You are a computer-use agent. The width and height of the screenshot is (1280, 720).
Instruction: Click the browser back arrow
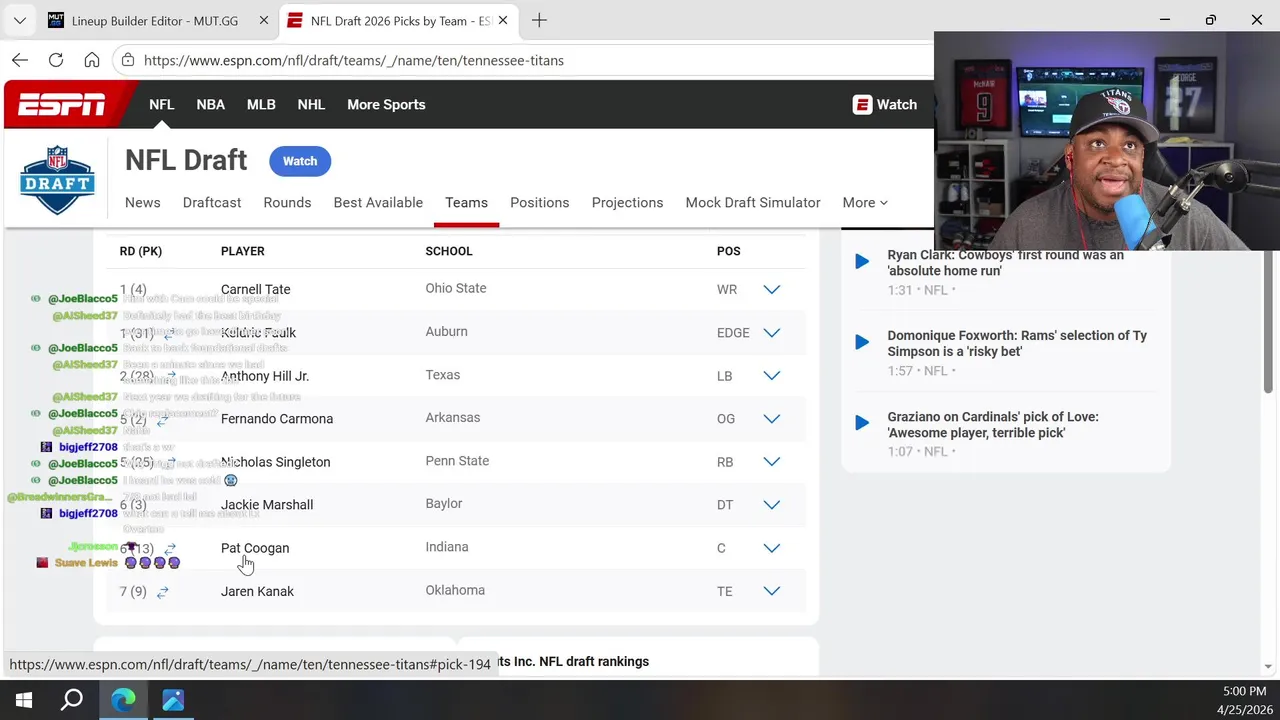click(x=20, y=60)
